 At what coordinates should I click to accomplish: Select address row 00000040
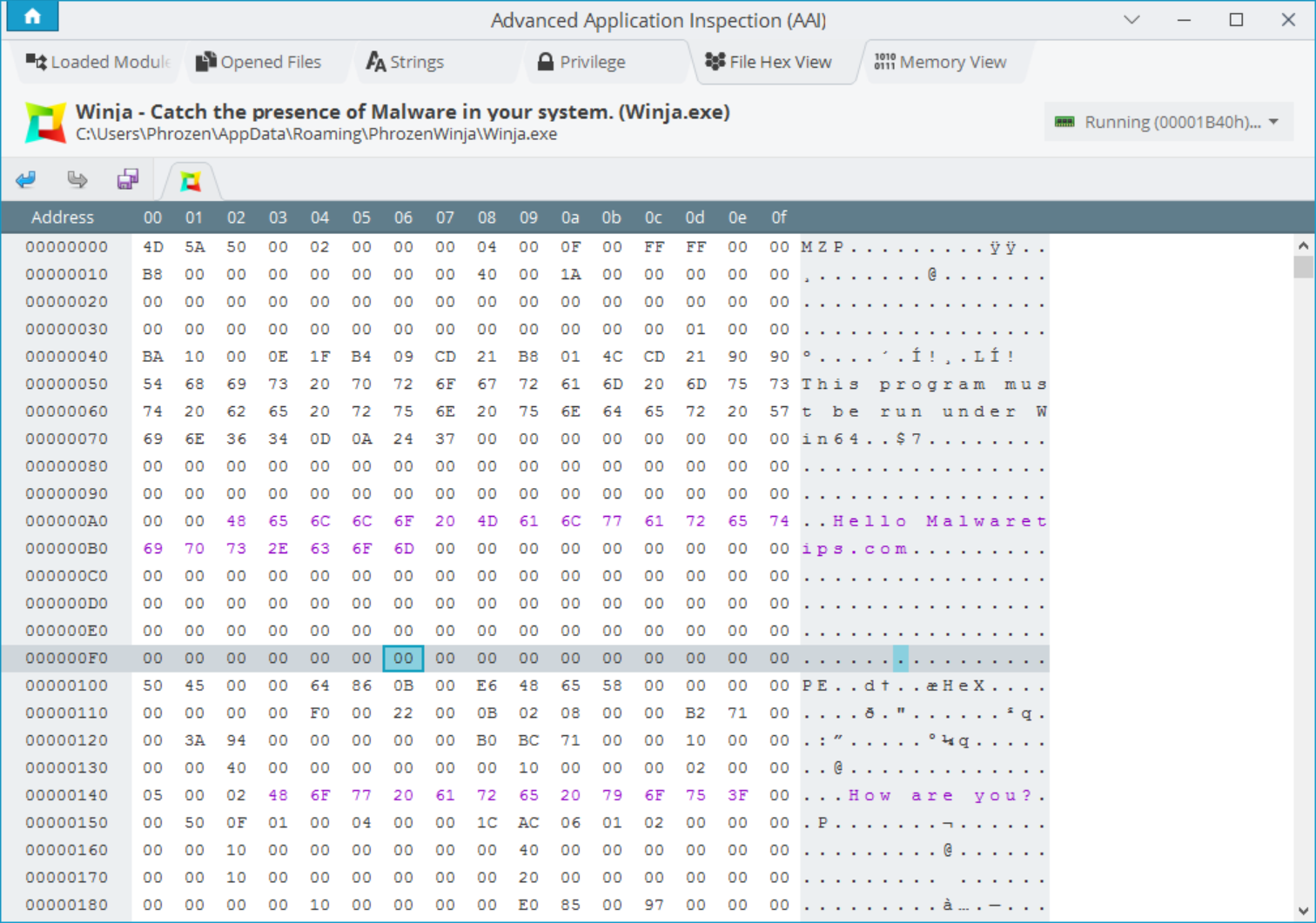tap(67, 357)
